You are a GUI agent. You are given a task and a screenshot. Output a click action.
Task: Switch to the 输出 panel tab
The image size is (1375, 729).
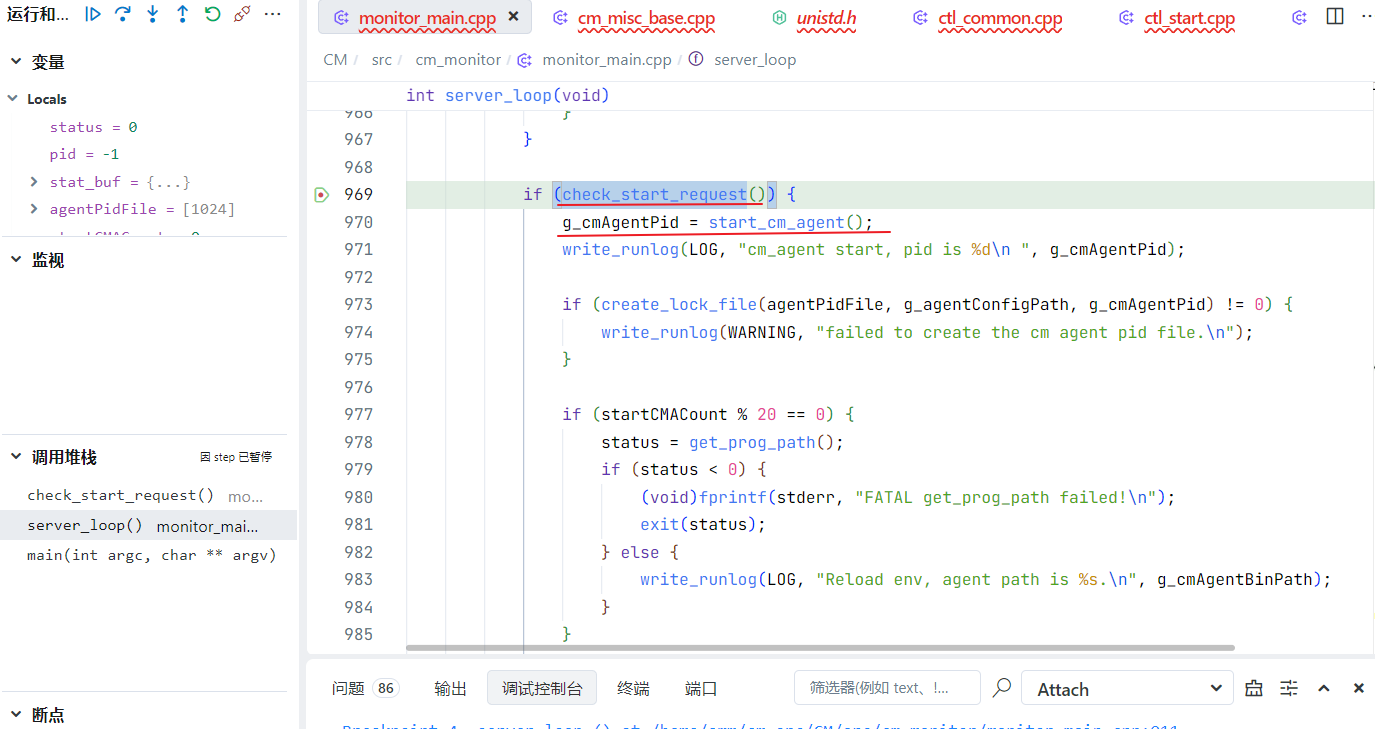click(451, 688)
